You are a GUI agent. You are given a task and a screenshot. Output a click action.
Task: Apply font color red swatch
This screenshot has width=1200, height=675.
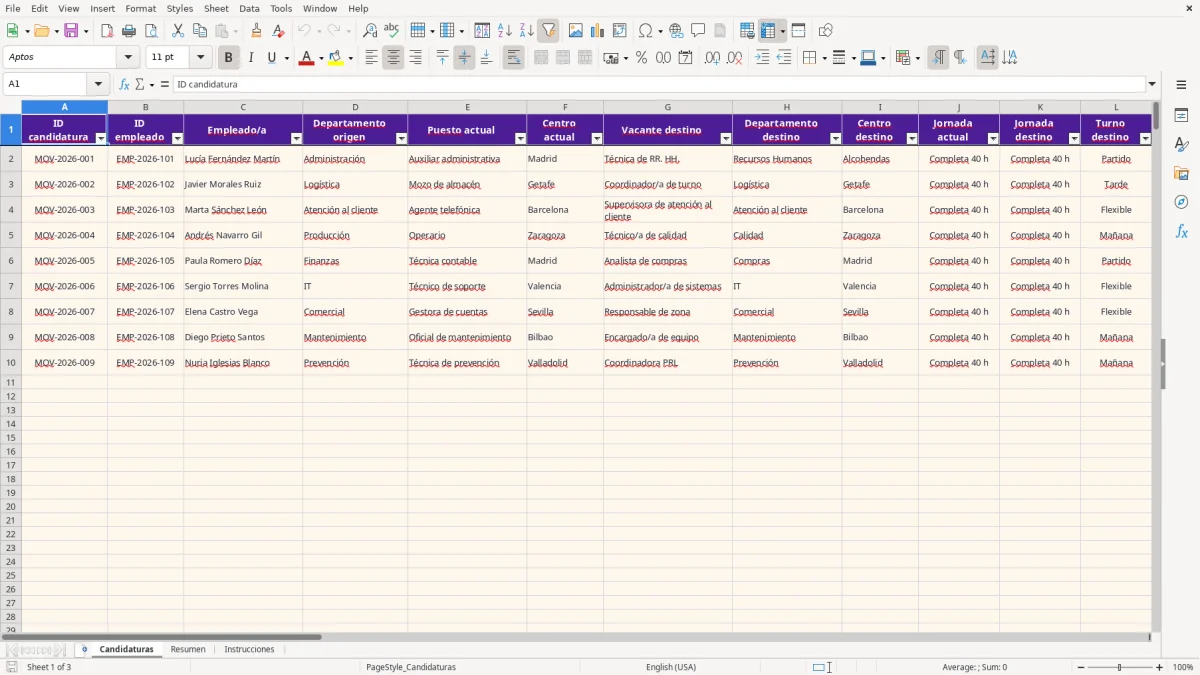point(307,58)
